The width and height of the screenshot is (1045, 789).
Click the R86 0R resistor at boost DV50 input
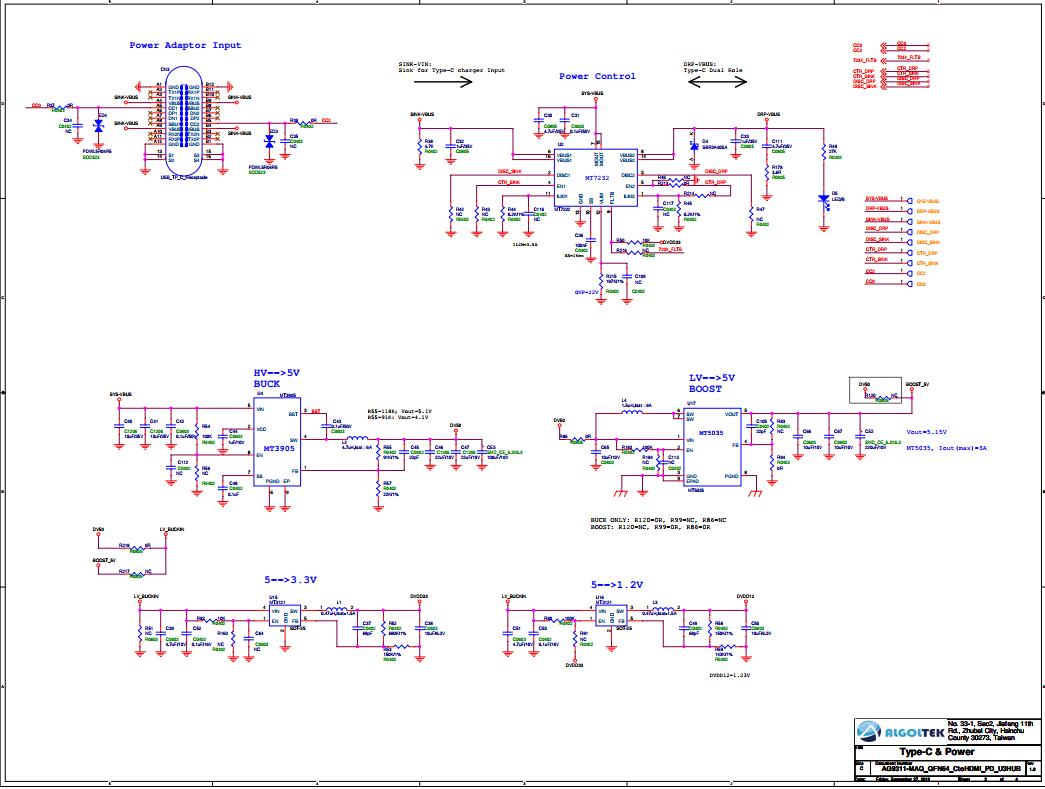577,438
